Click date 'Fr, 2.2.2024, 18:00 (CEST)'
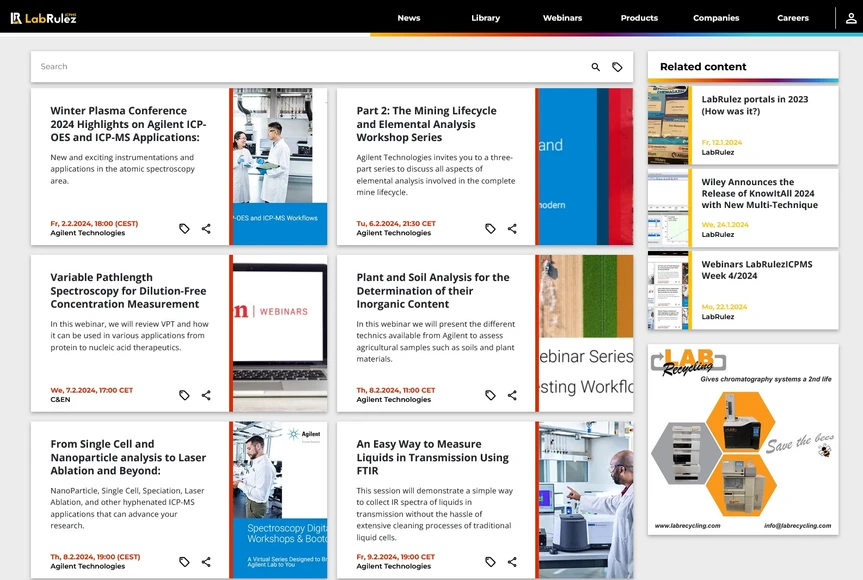Image resolution: width=863 pixels, height=580 pixels. pyautogui.click(x=94, y=223)
